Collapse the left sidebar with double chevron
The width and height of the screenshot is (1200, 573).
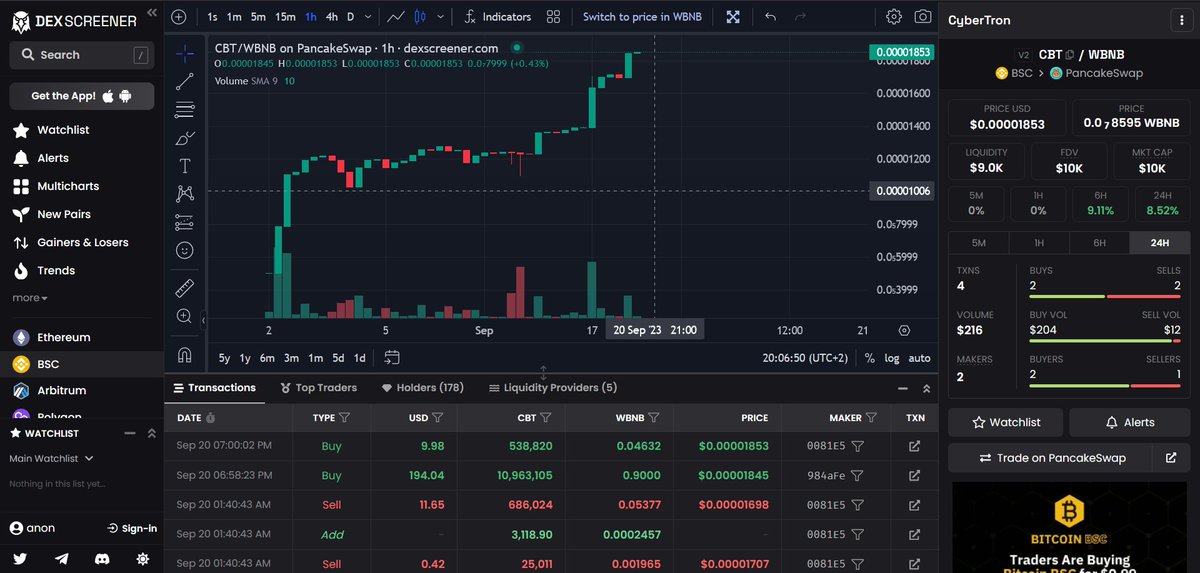pyautogui.click(x=151, y=13)
